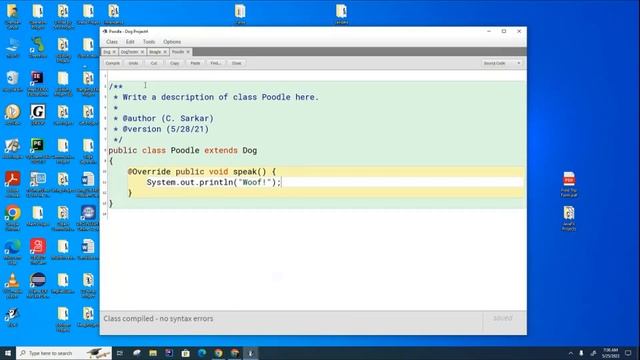Click the Undo toolbar button

click(x=133, y=63)
